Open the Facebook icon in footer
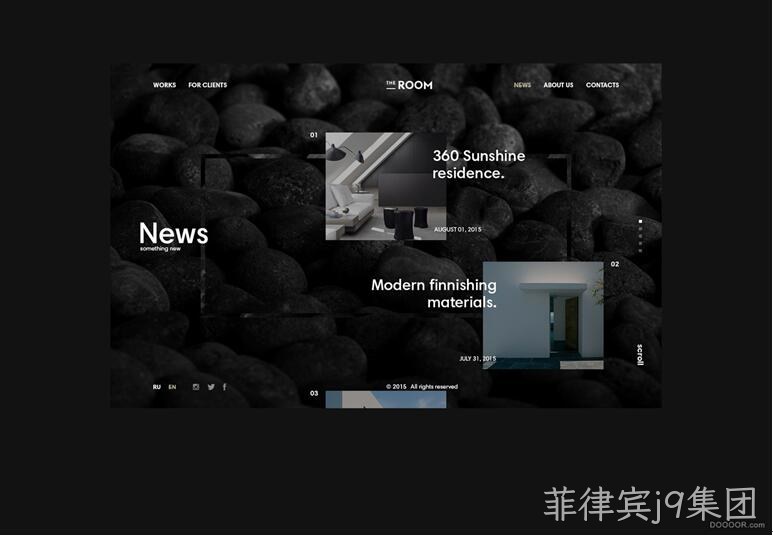773x536 pixels. 225,387
